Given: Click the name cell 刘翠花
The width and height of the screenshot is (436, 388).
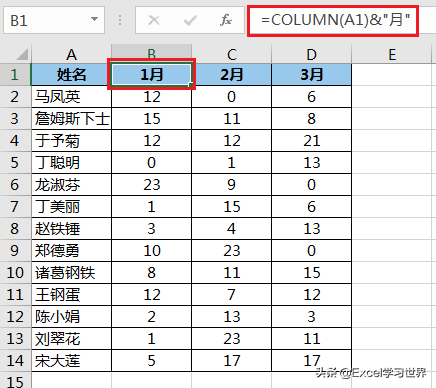Looking at the screenshot, I should [71, 339].
